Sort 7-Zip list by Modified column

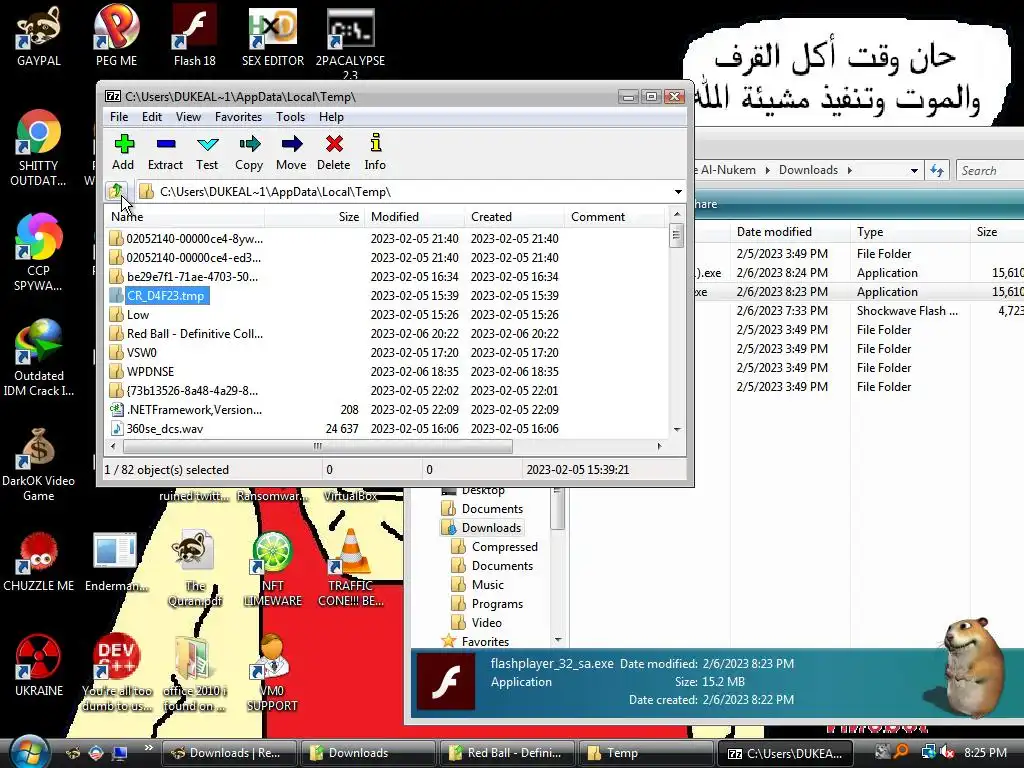click(x=415, y=217)
